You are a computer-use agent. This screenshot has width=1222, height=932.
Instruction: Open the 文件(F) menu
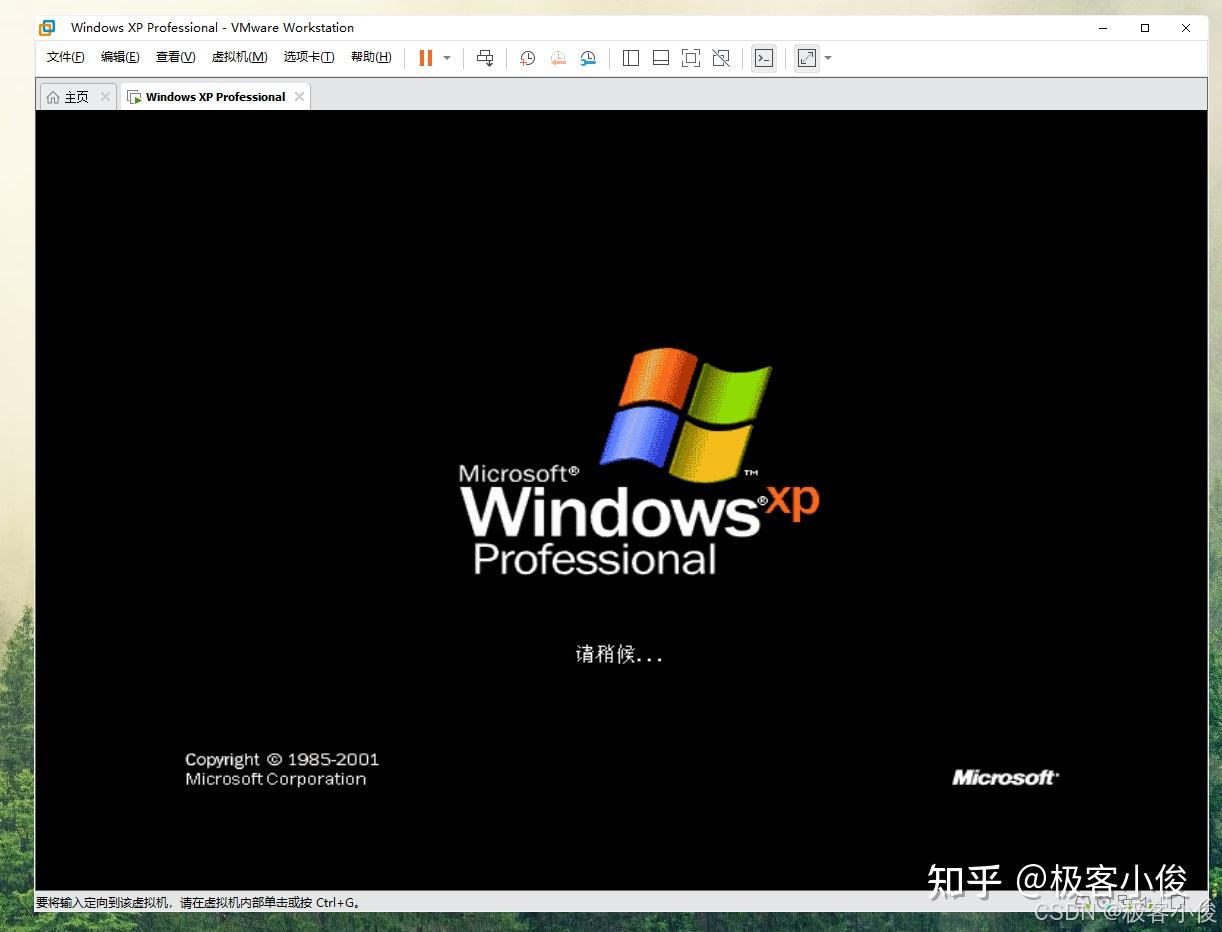pos(65,57)
